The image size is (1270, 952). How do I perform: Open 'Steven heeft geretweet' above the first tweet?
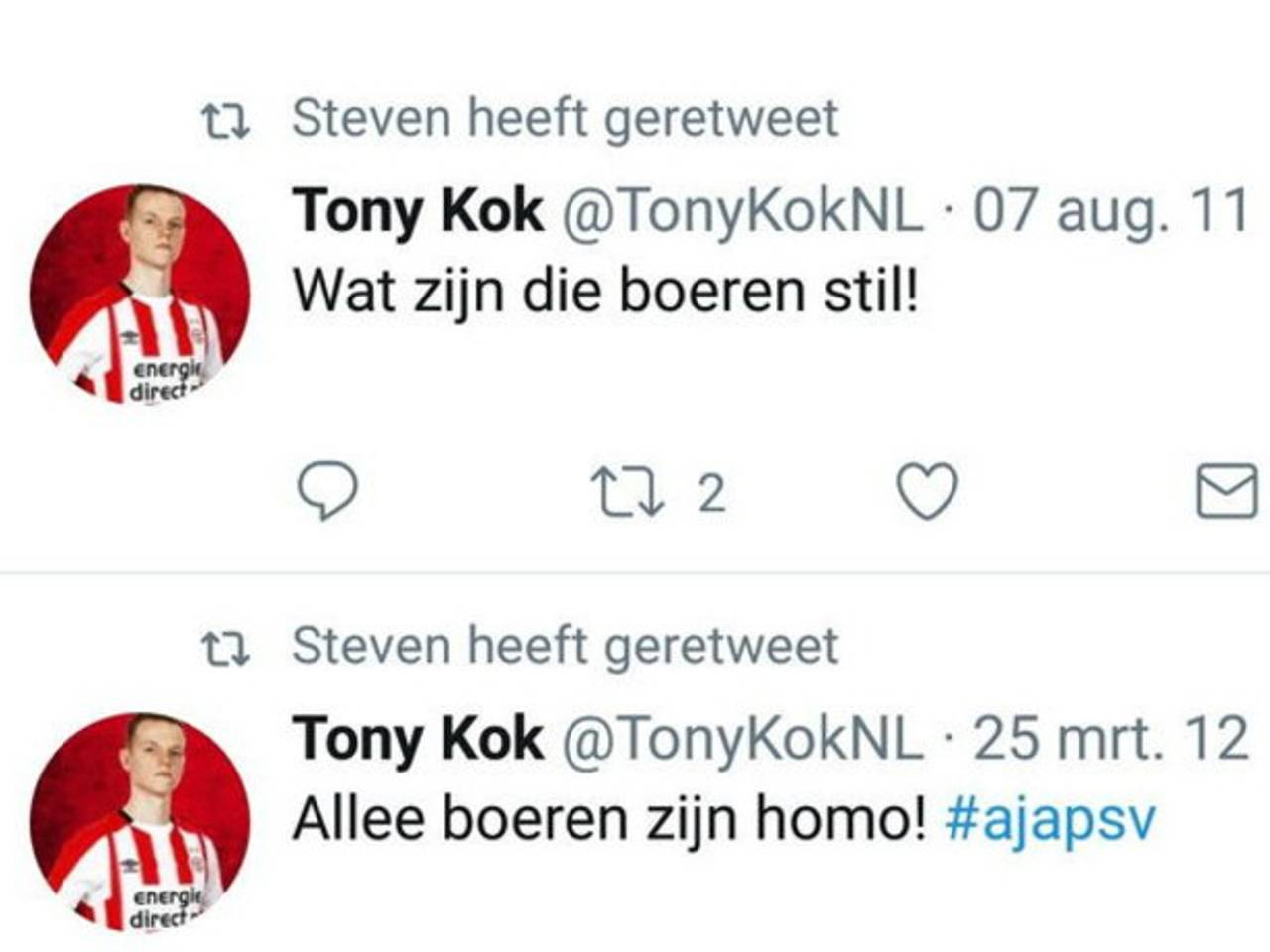tap(566, 119)
